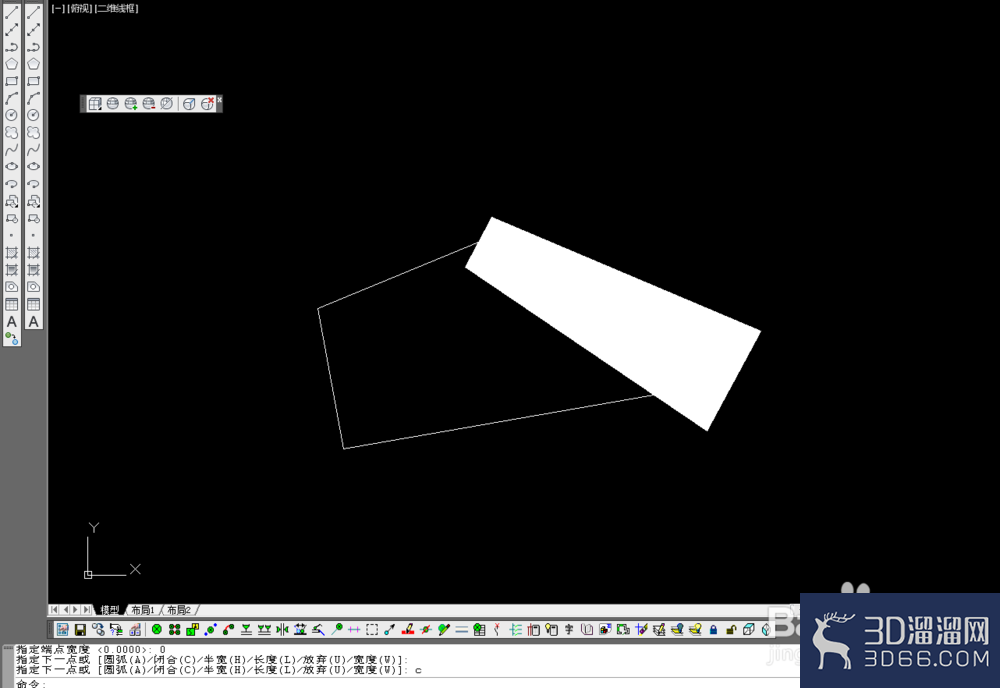
Task: Jump to first layout tab arrow
Action: pyautogui.click(x=54, y=610)
